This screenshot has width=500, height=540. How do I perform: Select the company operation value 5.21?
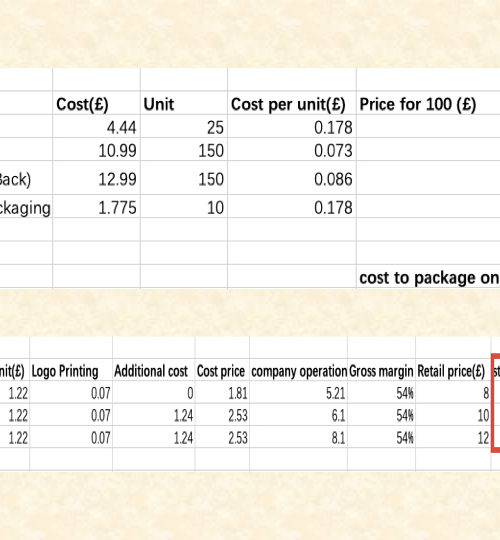(299, 393)
